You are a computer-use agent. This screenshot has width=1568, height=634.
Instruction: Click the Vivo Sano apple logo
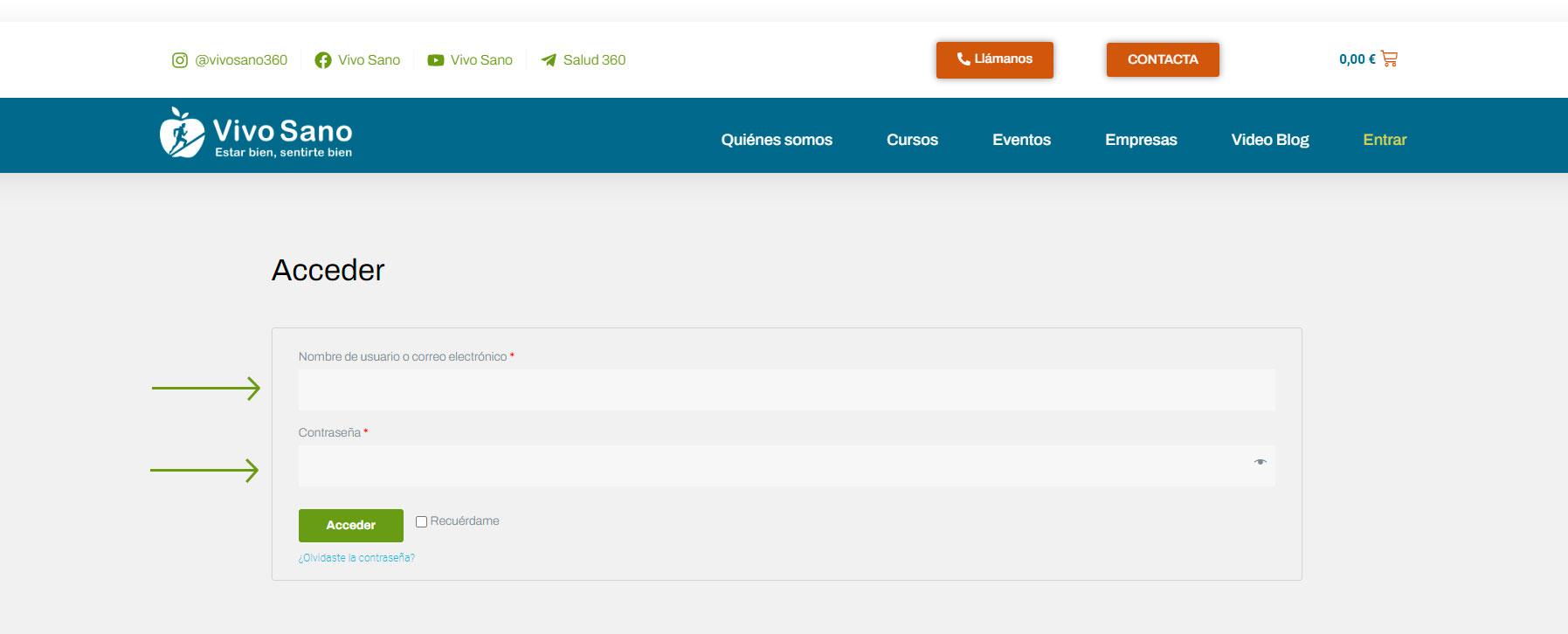pos(182,134)
